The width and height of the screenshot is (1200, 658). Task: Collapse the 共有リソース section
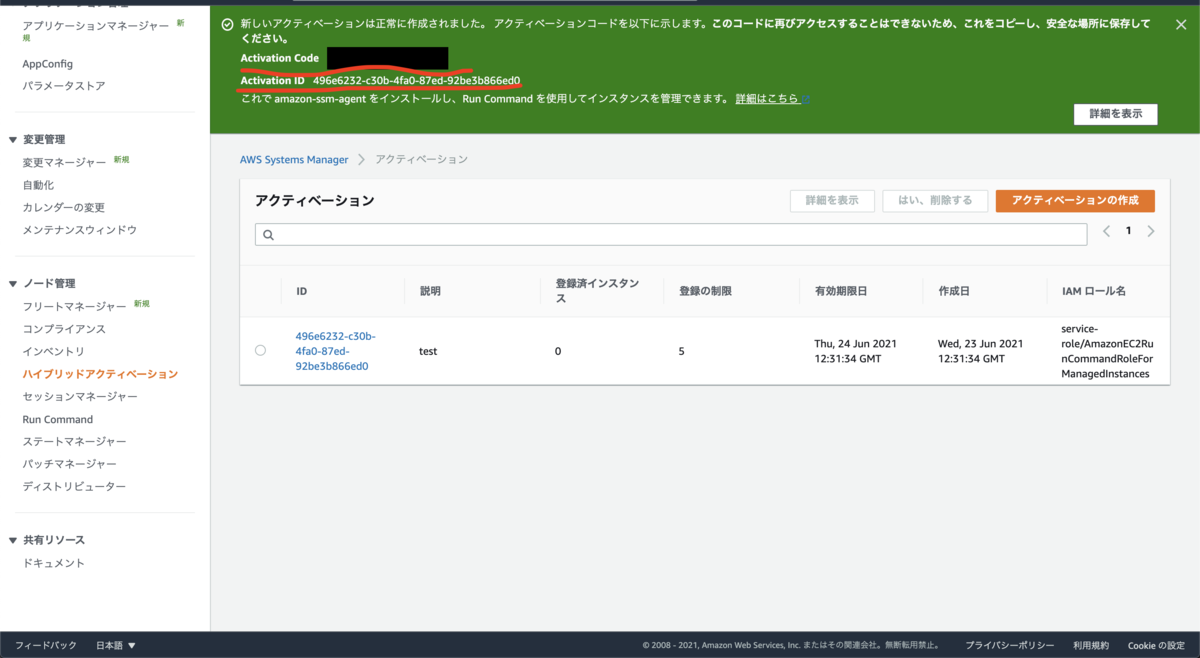pyautogui.click(x=12, y=540)
